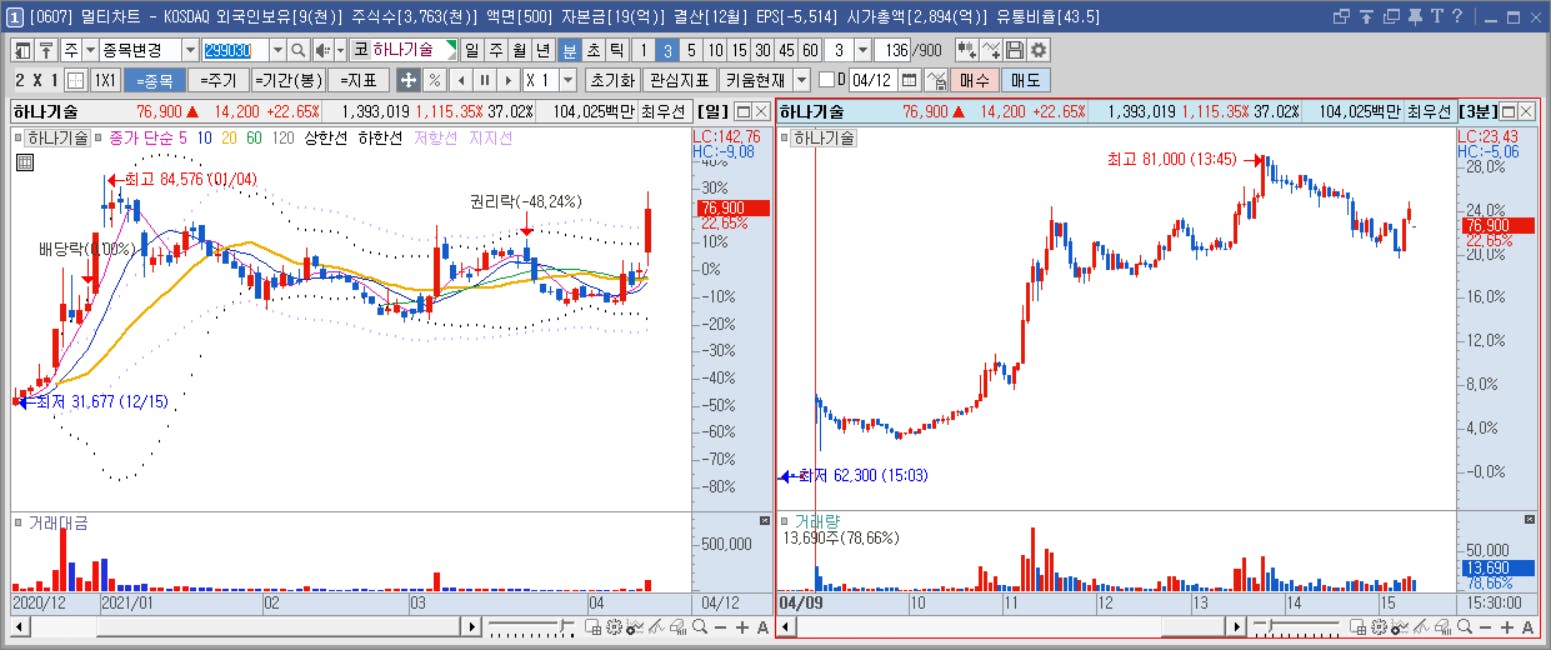Toggle the percent scale button
The image size is (1551, 650).
435,80
